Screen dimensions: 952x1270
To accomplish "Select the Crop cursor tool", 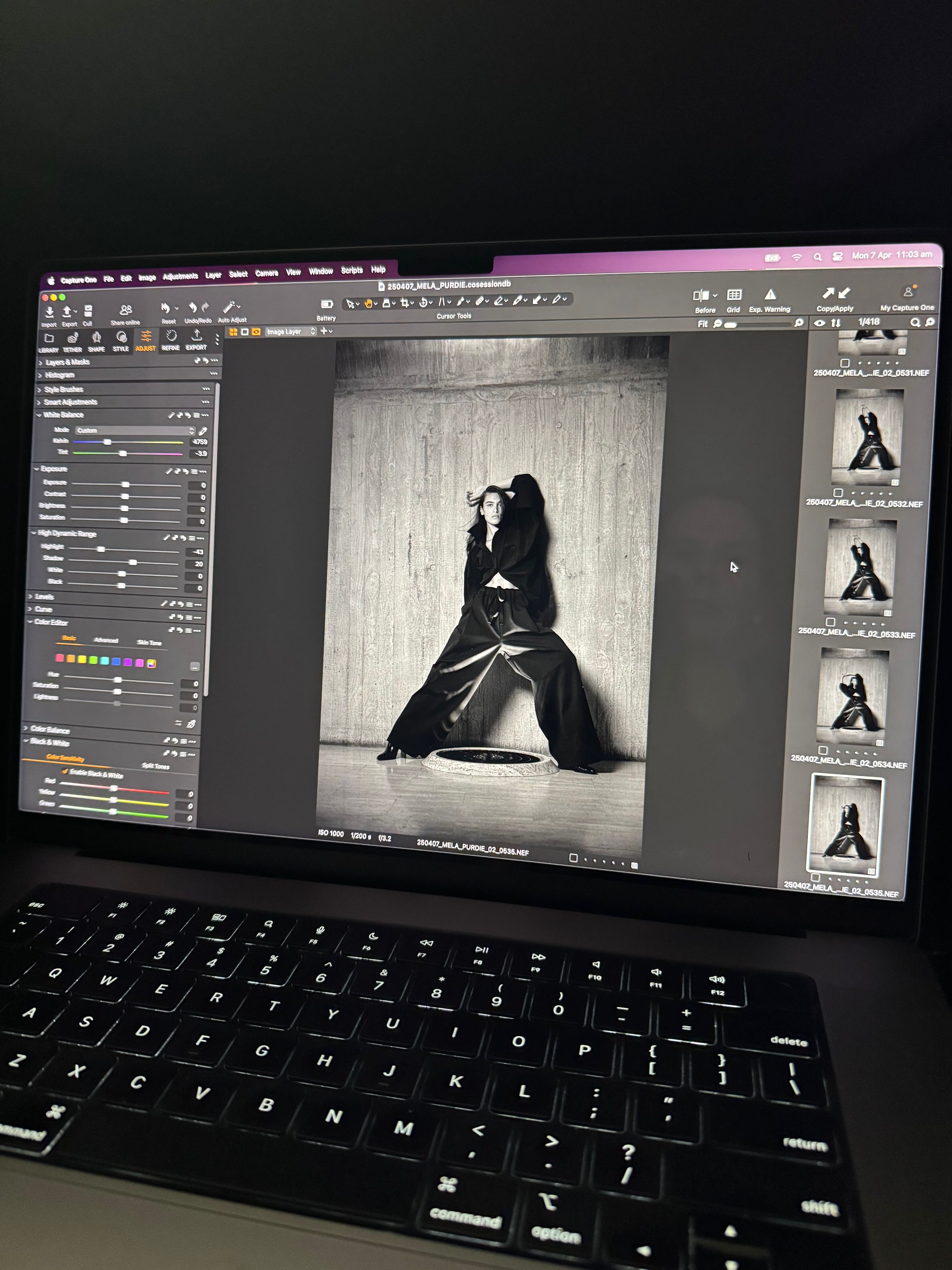I will pos(405,303).
